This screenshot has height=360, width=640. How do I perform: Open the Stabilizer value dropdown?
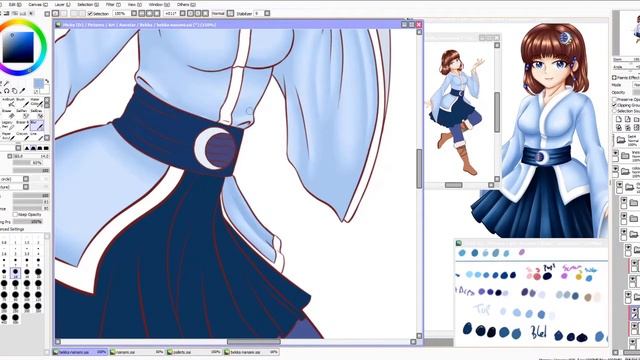coord(267,13)
